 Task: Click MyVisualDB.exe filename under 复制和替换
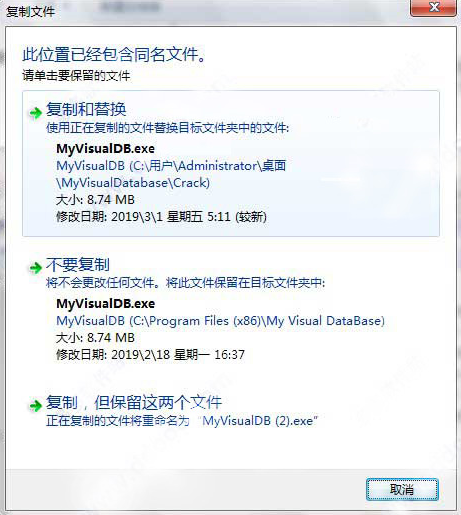point(105,149)
